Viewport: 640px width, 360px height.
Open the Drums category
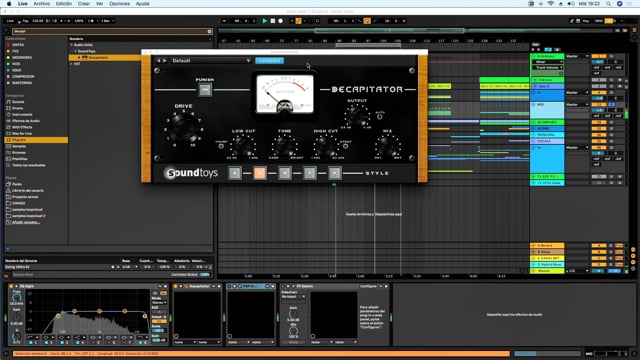click(18, 108)
